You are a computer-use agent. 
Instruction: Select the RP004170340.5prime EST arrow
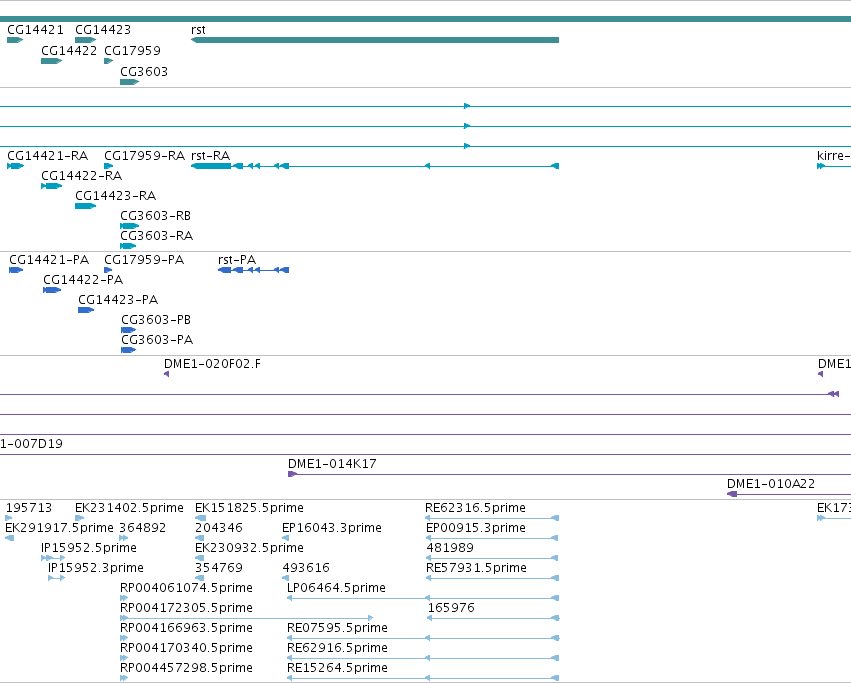click(x=124, y=658)
